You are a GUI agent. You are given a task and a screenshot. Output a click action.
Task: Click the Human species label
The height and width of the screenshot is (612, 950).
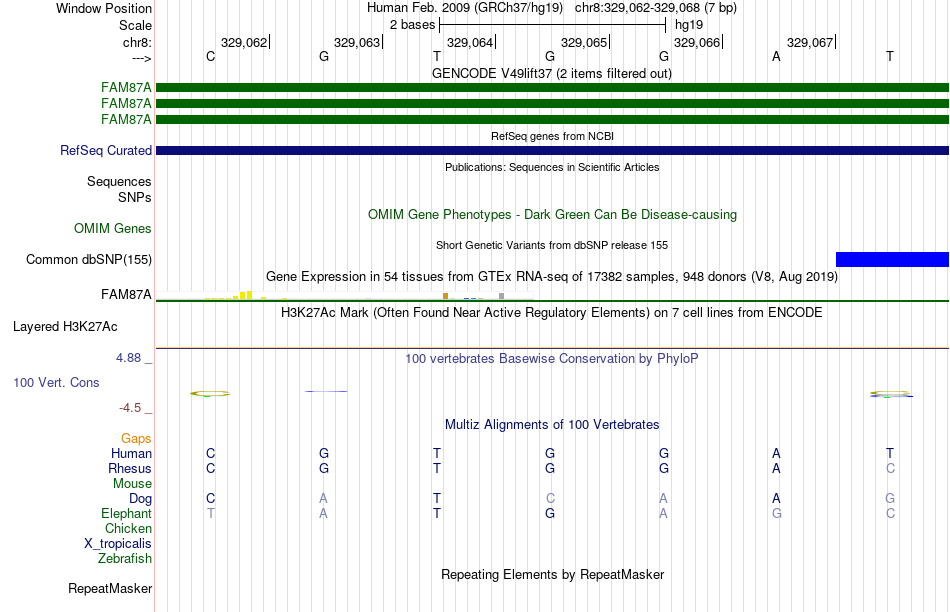click(131, 453)
